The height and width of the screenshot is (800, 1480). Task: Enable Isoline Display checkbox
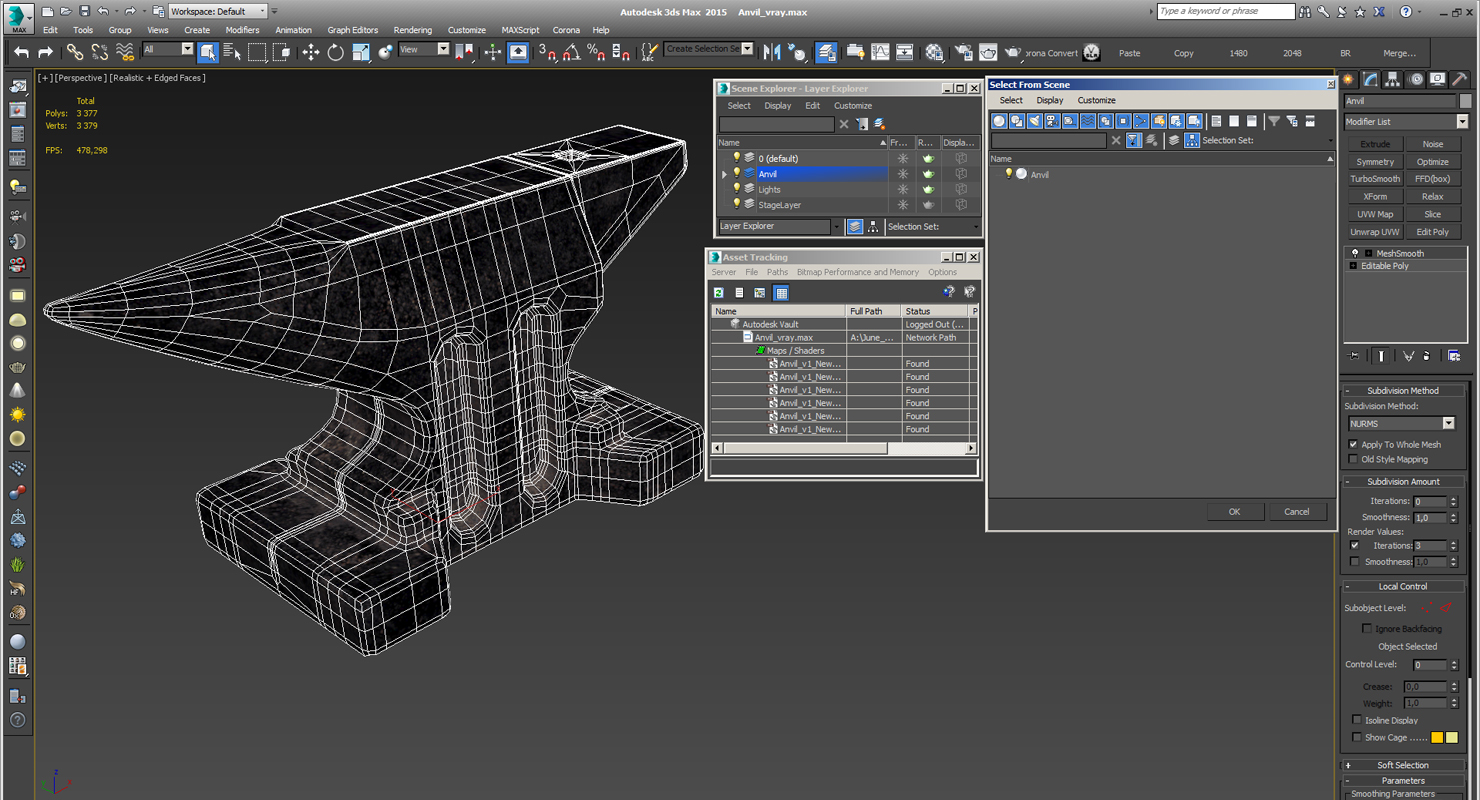coord(1357,720)
